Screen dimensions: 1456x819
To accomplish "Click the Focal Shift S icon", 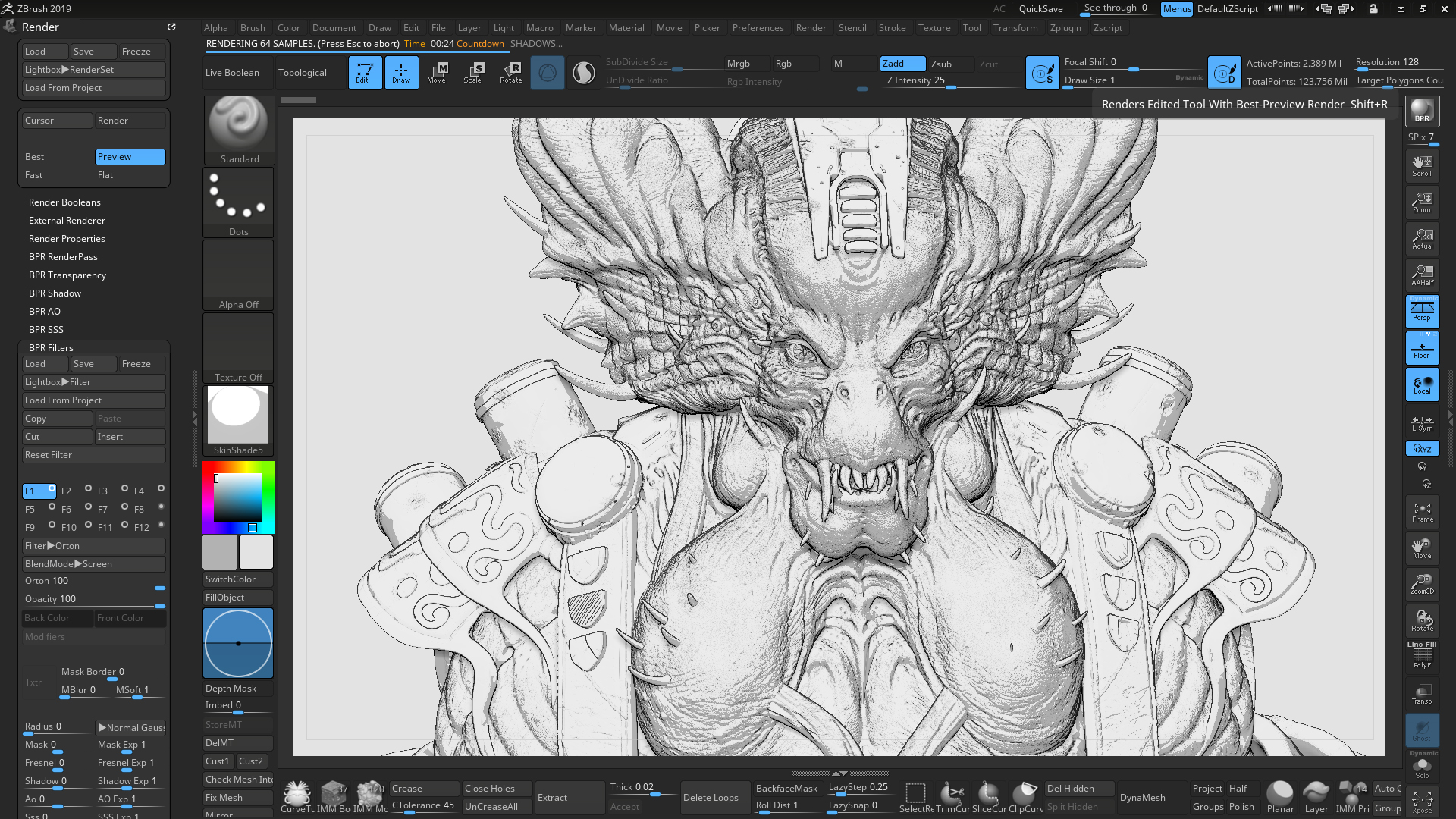I will (x=1042, y=73).
